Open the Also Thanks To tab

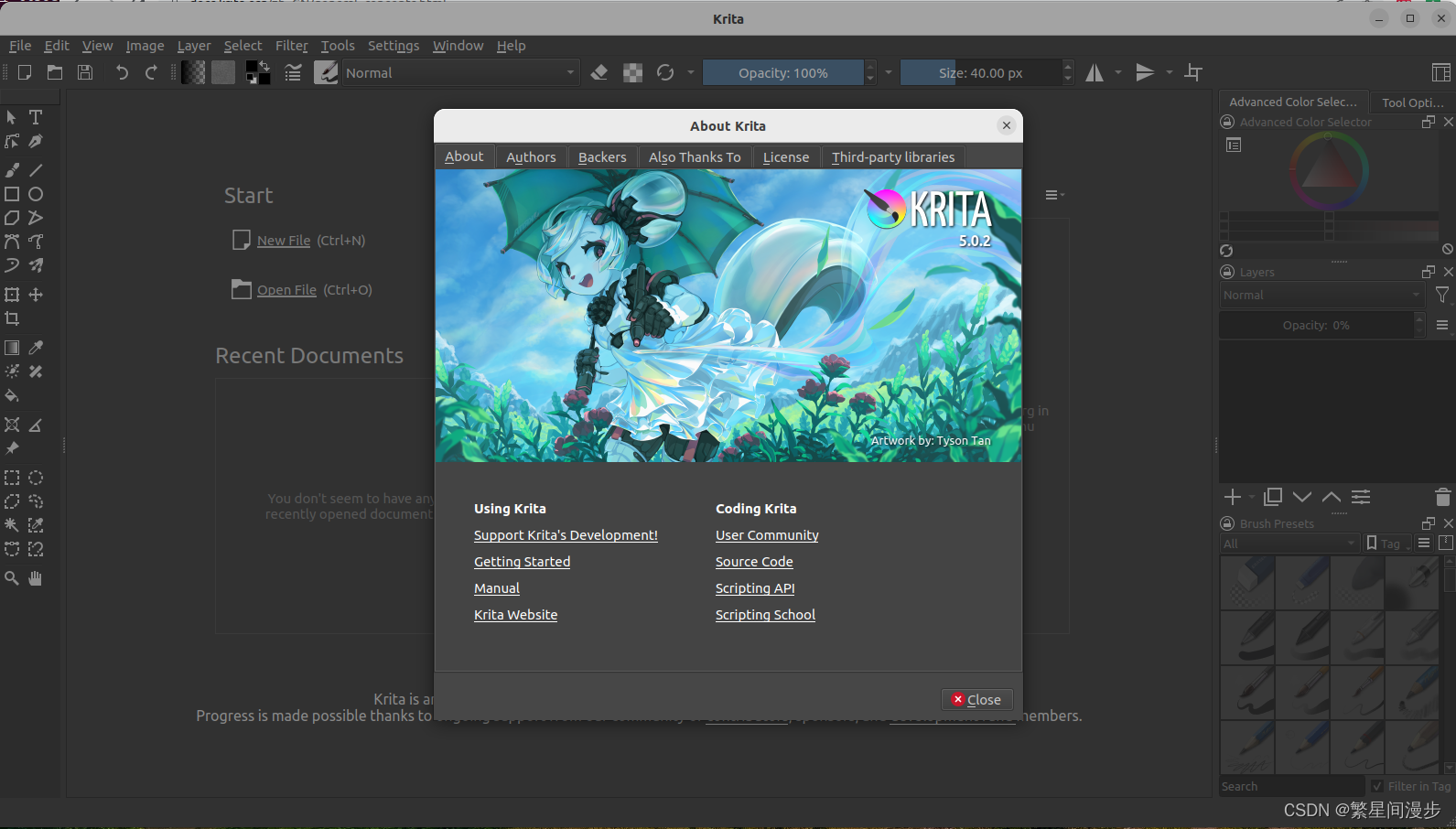coord(695,157)
